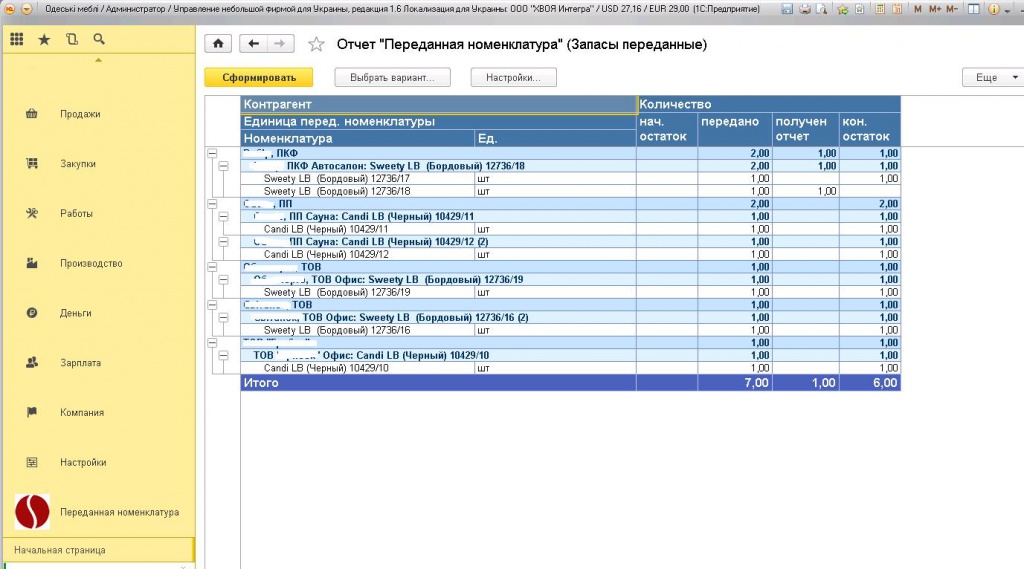Toggle the panel layout icon
This screenshot has width=1024, height=569.
click(974, 9)
